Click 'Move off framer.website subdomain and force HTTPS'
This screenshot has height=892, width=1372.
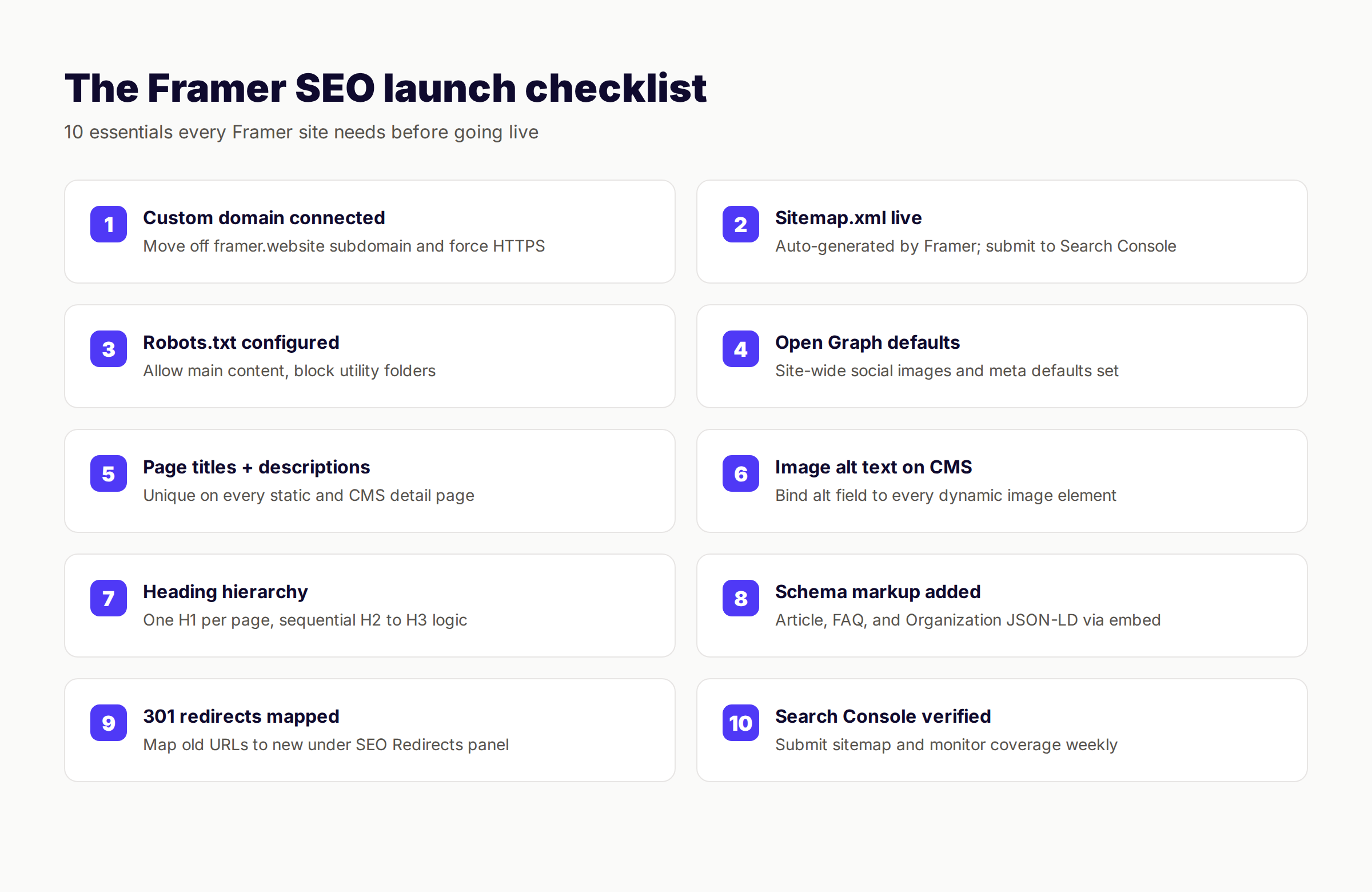[x=344, y=246]
